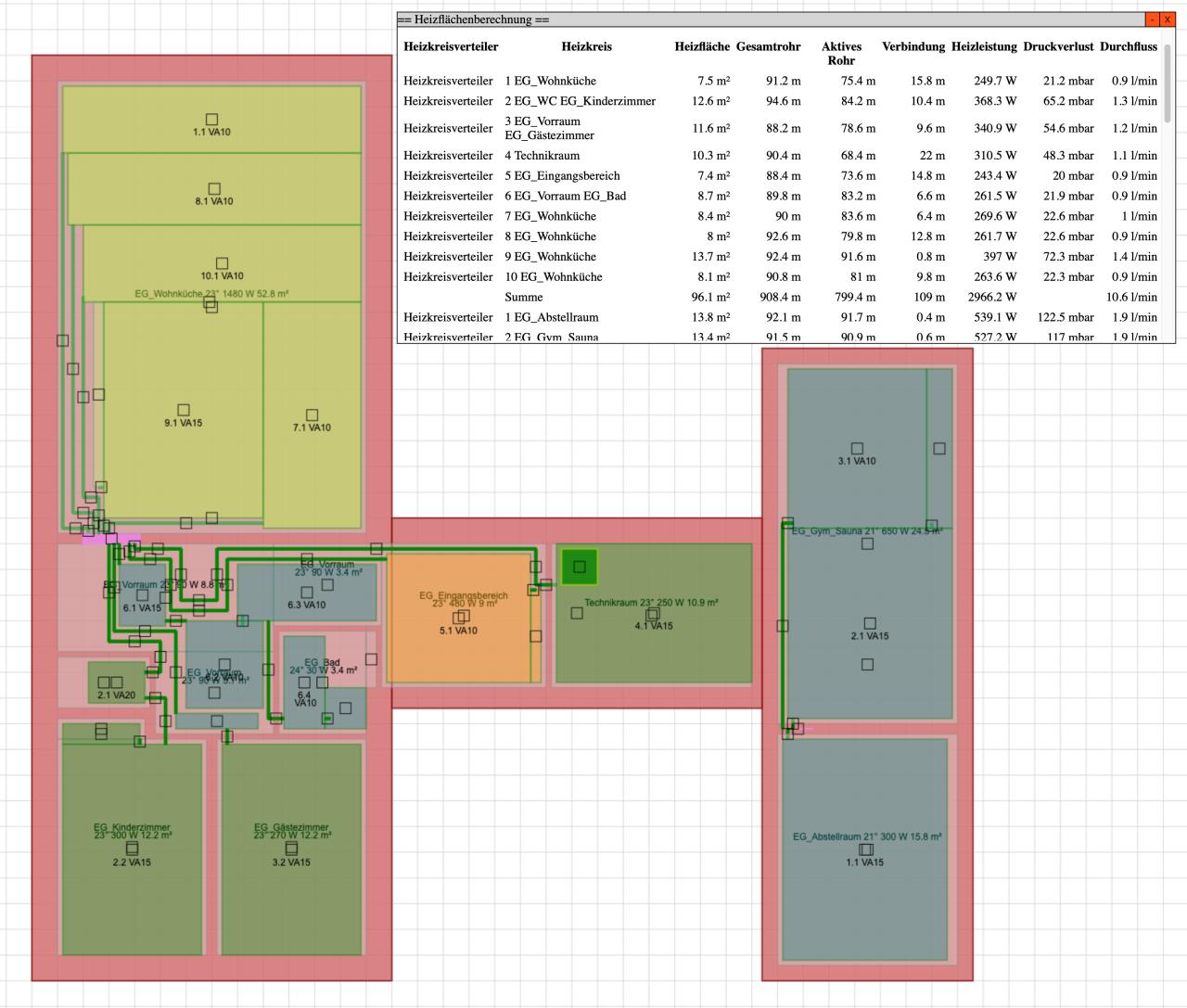Screen dimensions: 1187x1008
Task: Click the bright green manifold square in Technikraum
Action: (580, 567)
